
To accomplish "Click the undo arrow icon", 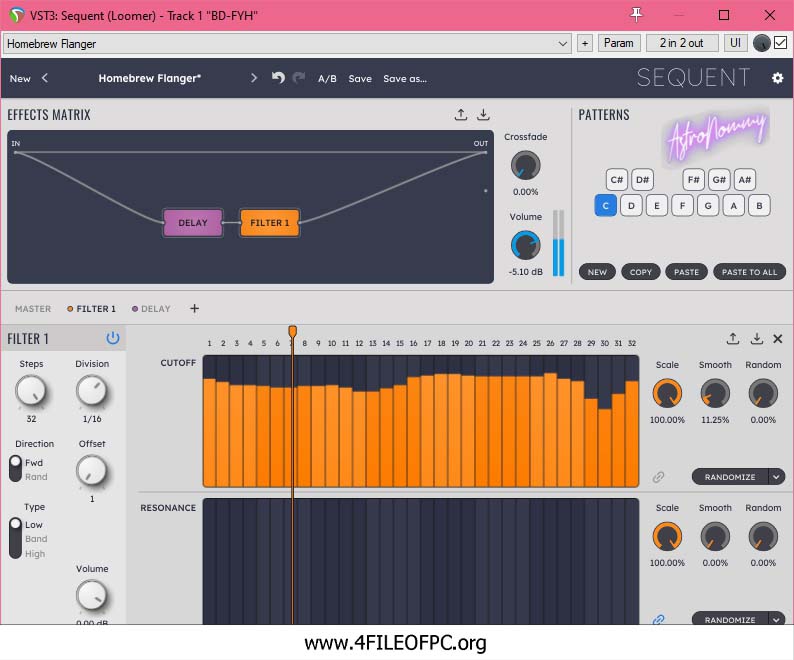I will point(278,78).
